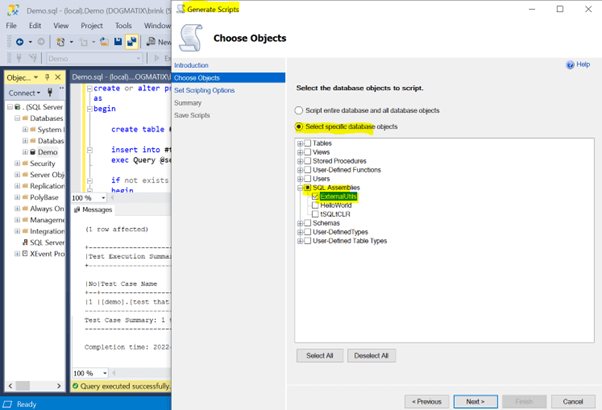
Task: Expand the User-Defined Table Types node
Action: click(x=300, y=241)
